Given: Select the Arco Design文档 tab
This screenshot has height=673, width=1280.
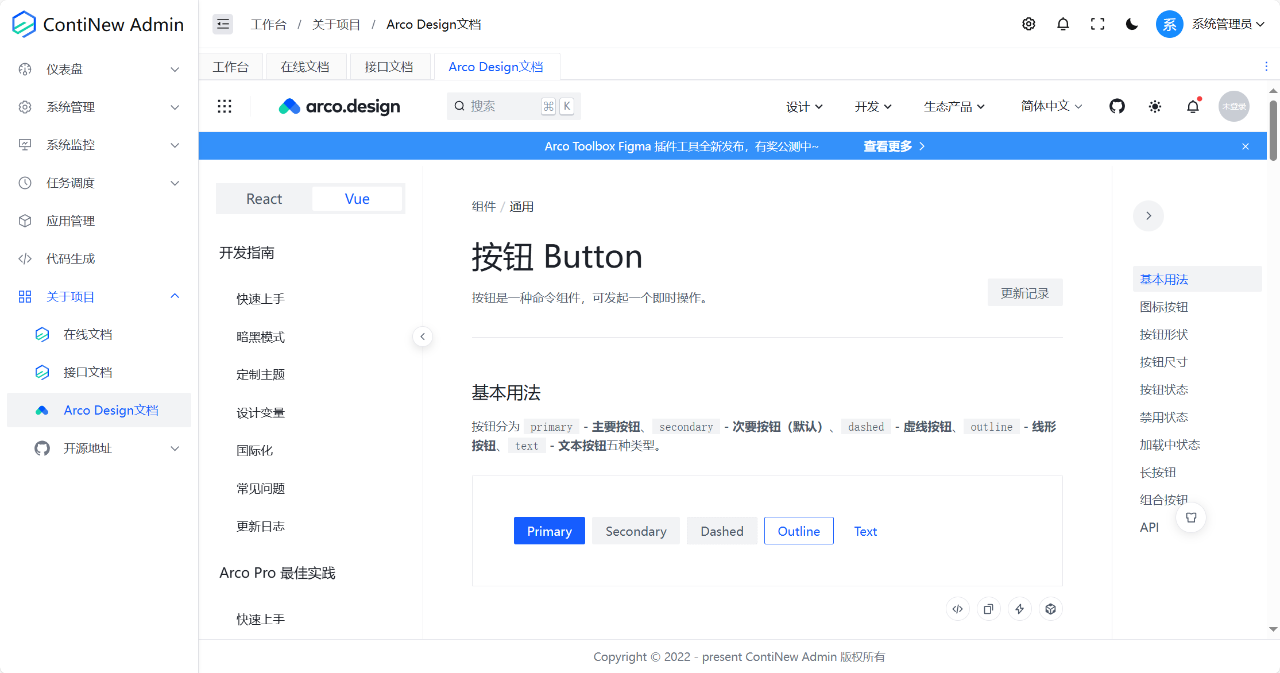Looking at the screenshot, I should point(496,67).
